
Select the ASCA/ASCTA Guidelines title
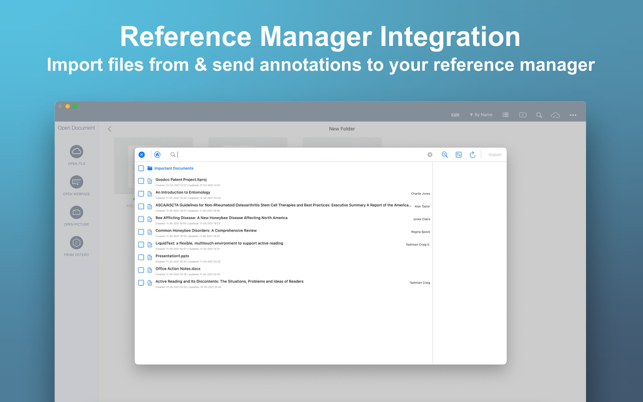tap(283, 205)
